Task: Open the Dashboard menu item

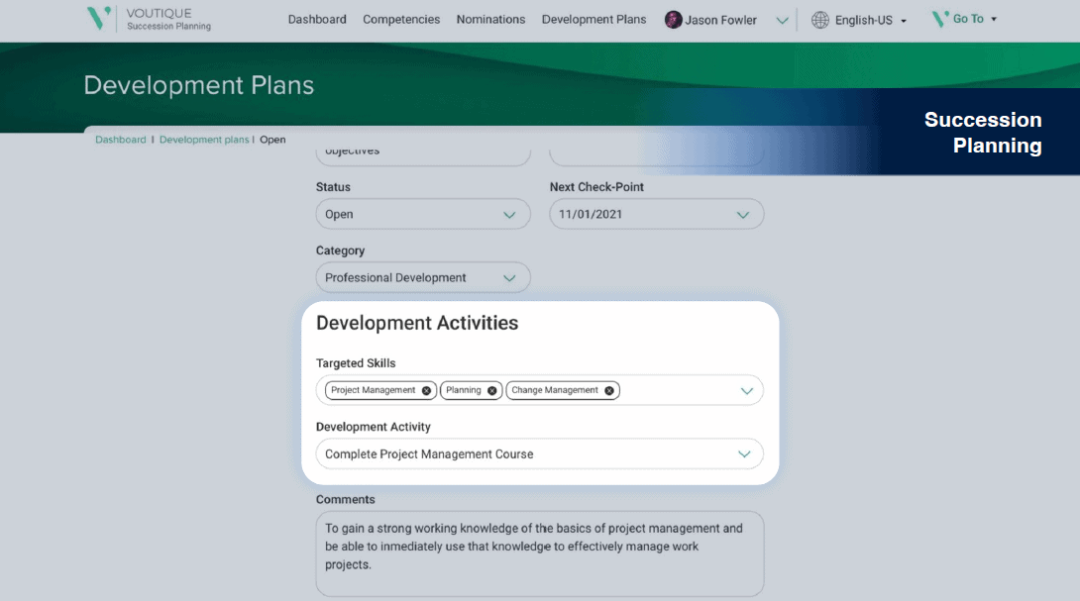Action: click(317, 19)
